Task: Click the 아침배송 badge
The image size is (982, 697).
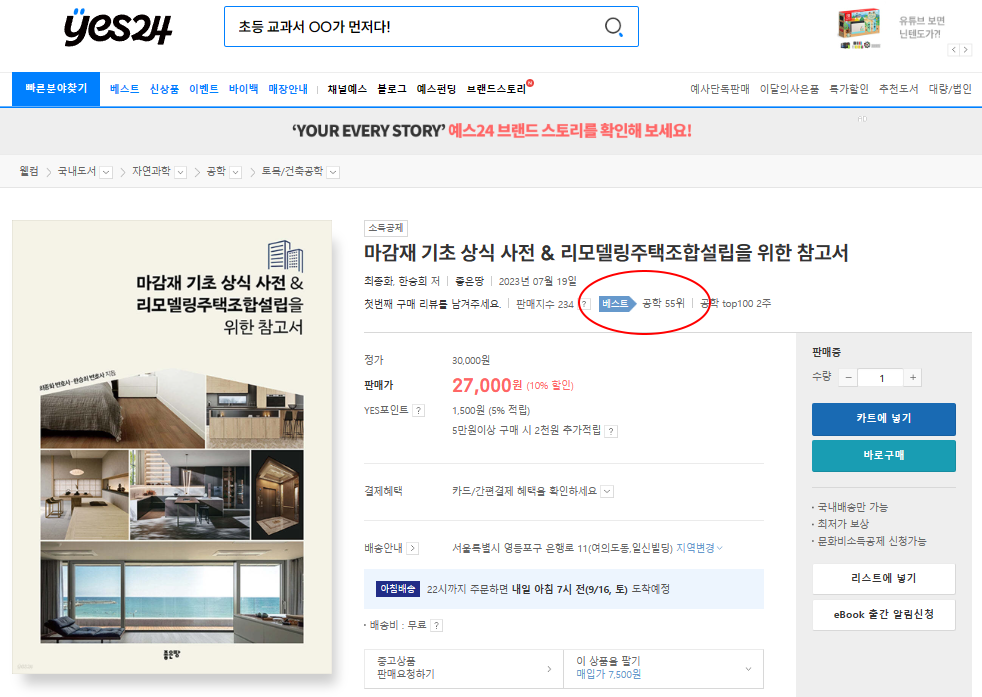Action: pos(398,589)
